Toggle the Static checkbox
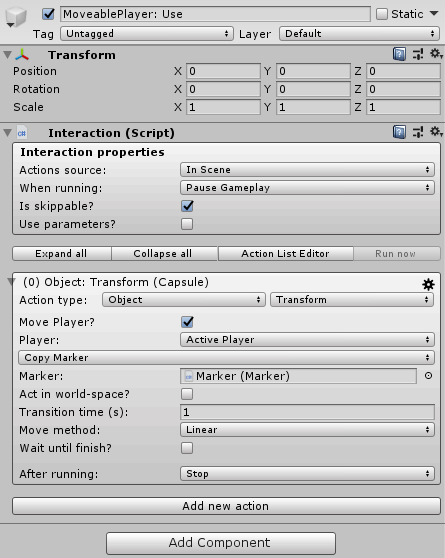 tap(382, 14)
